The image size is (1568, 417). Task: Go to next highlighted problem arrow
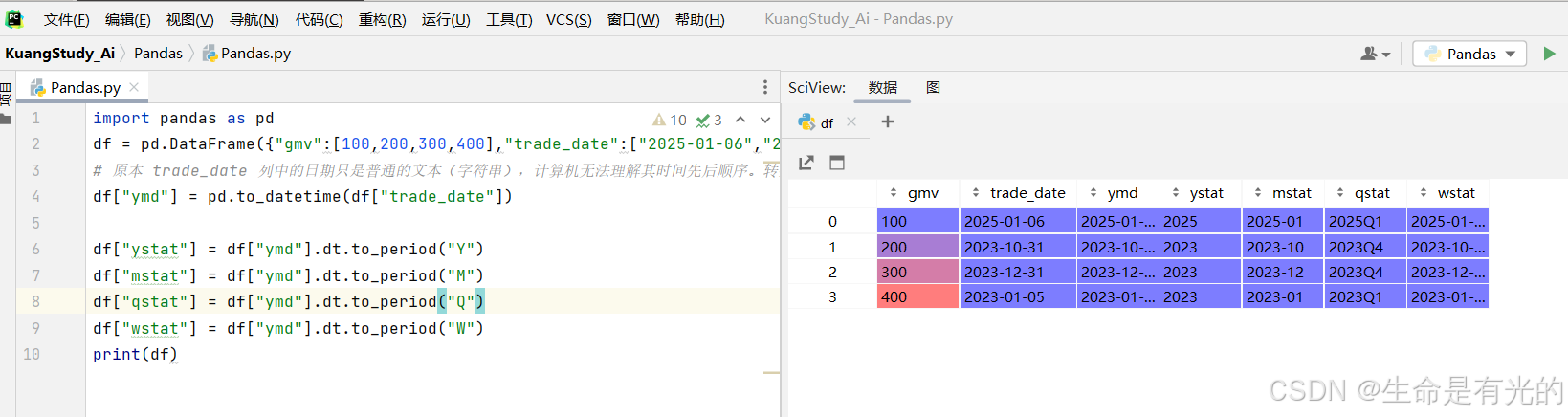click(x=765, y=121)
